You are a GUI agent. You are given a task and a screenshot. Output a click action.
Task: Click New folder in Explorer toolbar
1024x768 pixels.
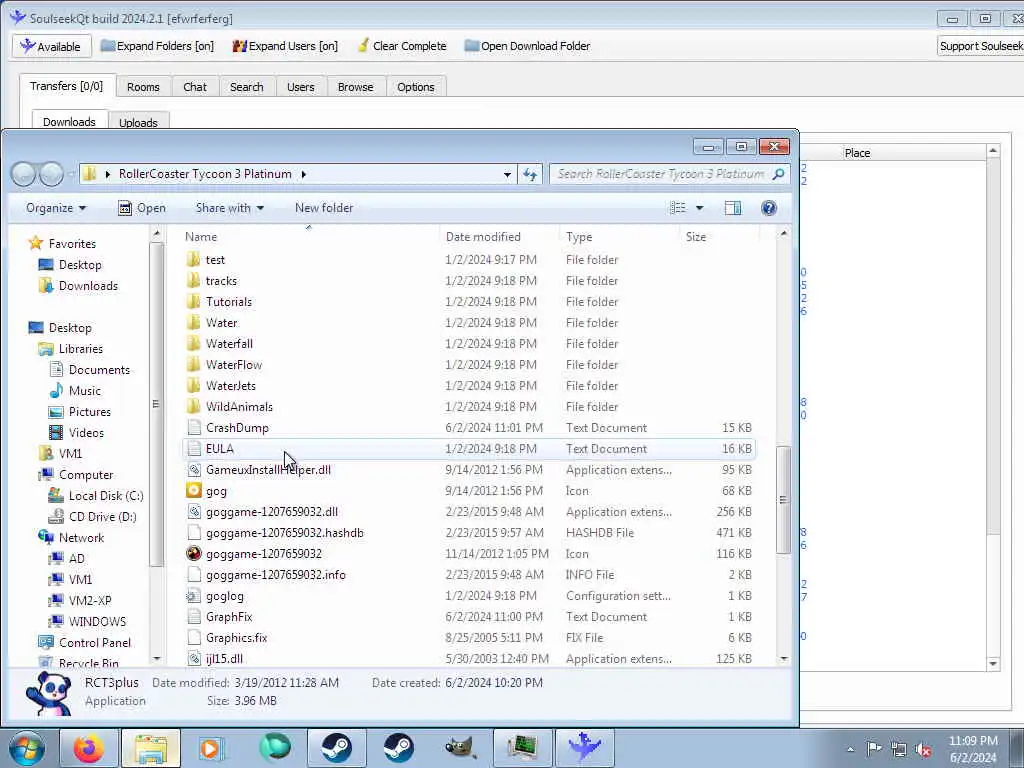pos(324,208)
